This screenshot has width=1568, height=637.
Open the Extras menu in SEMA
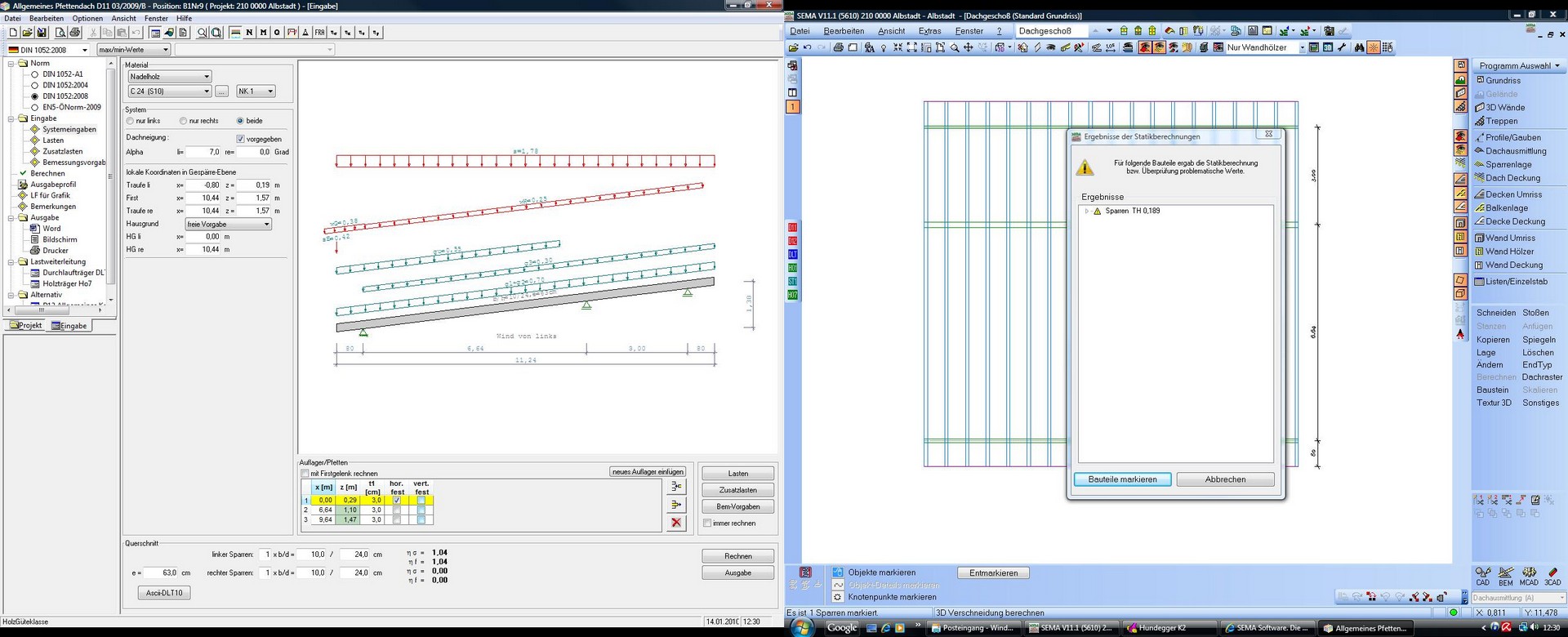tap(929, 31)
